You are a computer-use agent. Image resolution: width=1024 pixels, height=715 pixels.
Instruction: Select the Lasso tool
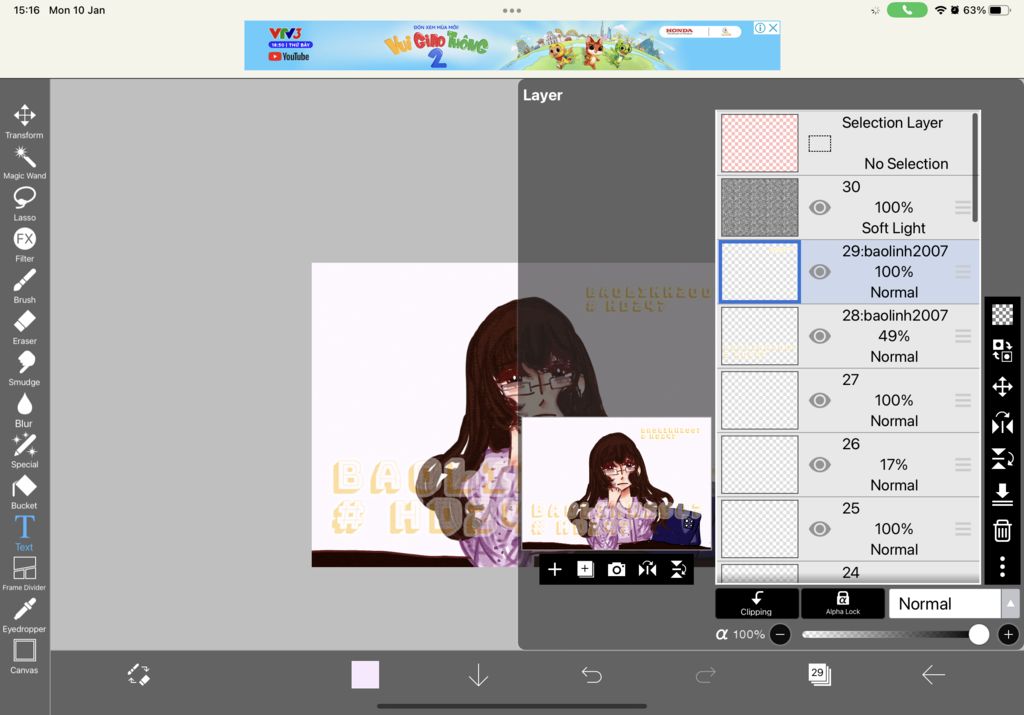coord(24,204)
